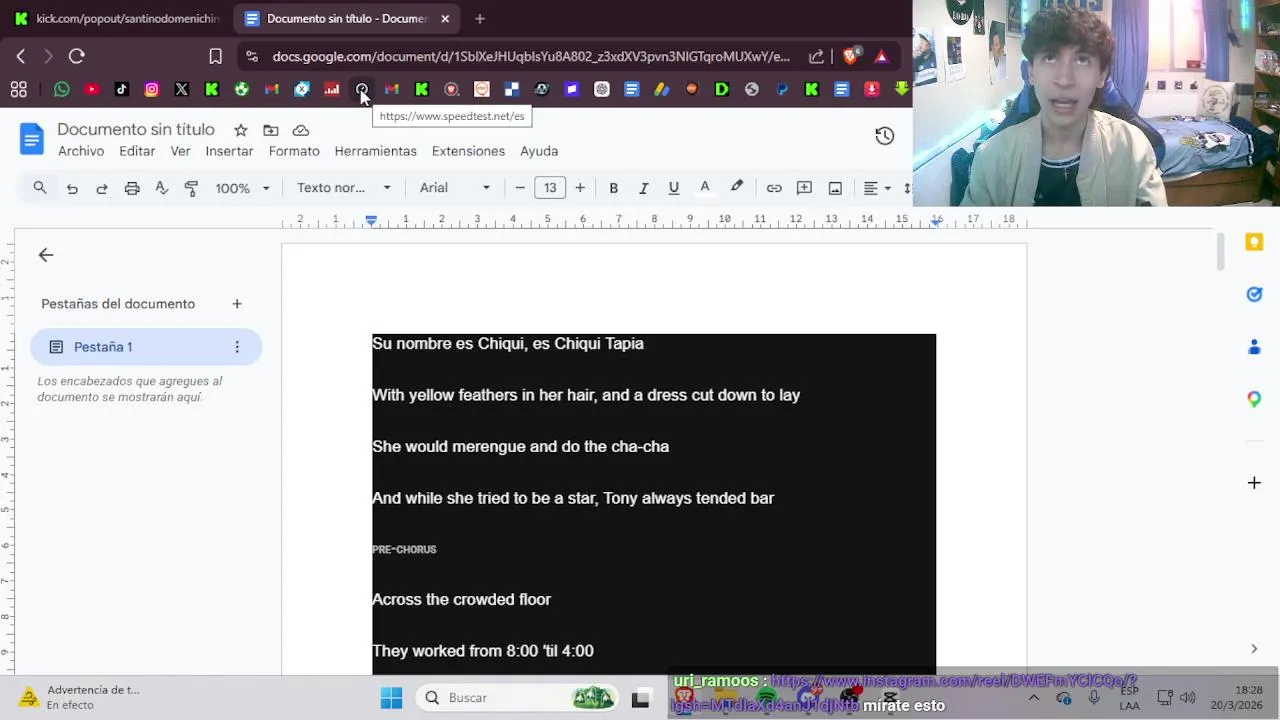1280x720 pixels.
Task: Open browser apps grid in bookmarks bar
Action: [x=19, y=89]
